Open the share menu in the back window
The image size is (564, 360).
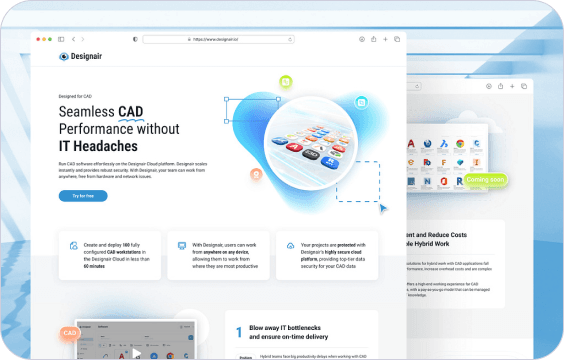coord(500,86)
